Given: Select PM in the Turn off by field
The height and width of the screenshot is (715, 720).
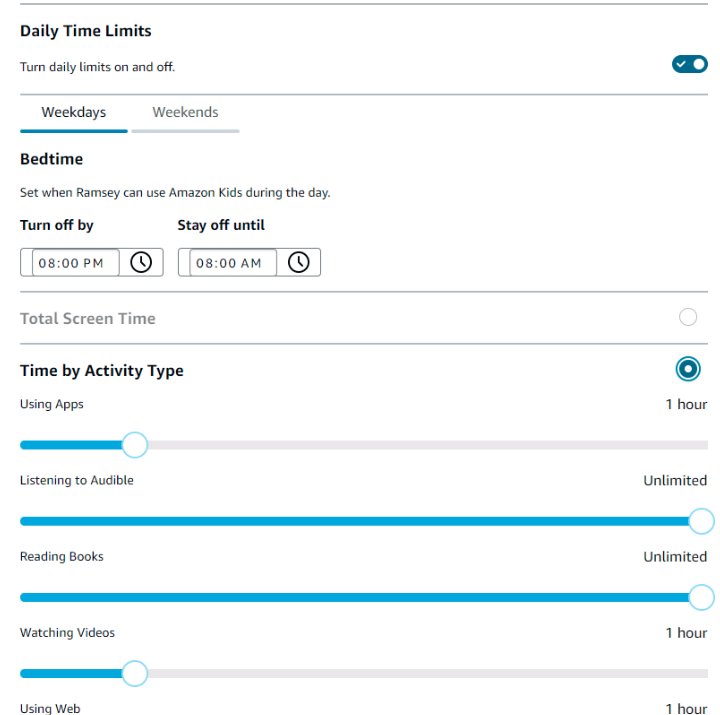Looking at the screenshot, I should tap(94, 263).
